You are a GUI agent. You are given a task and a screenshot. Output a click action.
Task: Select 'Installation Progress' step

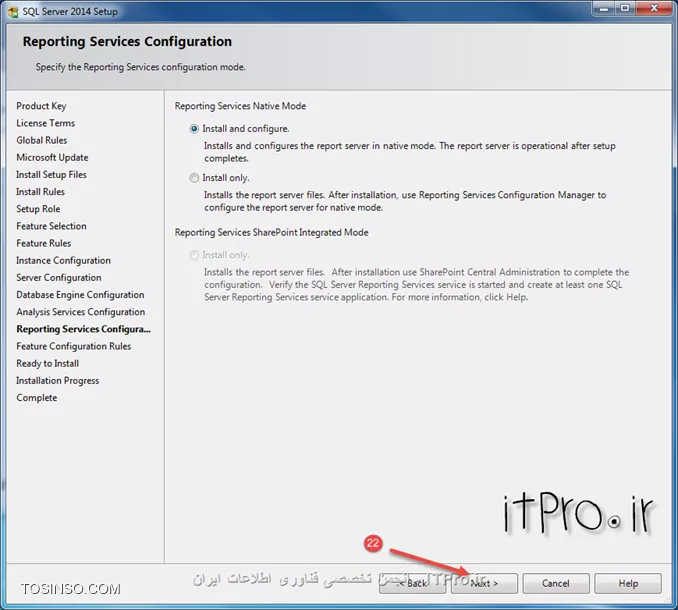pos(58,381)
